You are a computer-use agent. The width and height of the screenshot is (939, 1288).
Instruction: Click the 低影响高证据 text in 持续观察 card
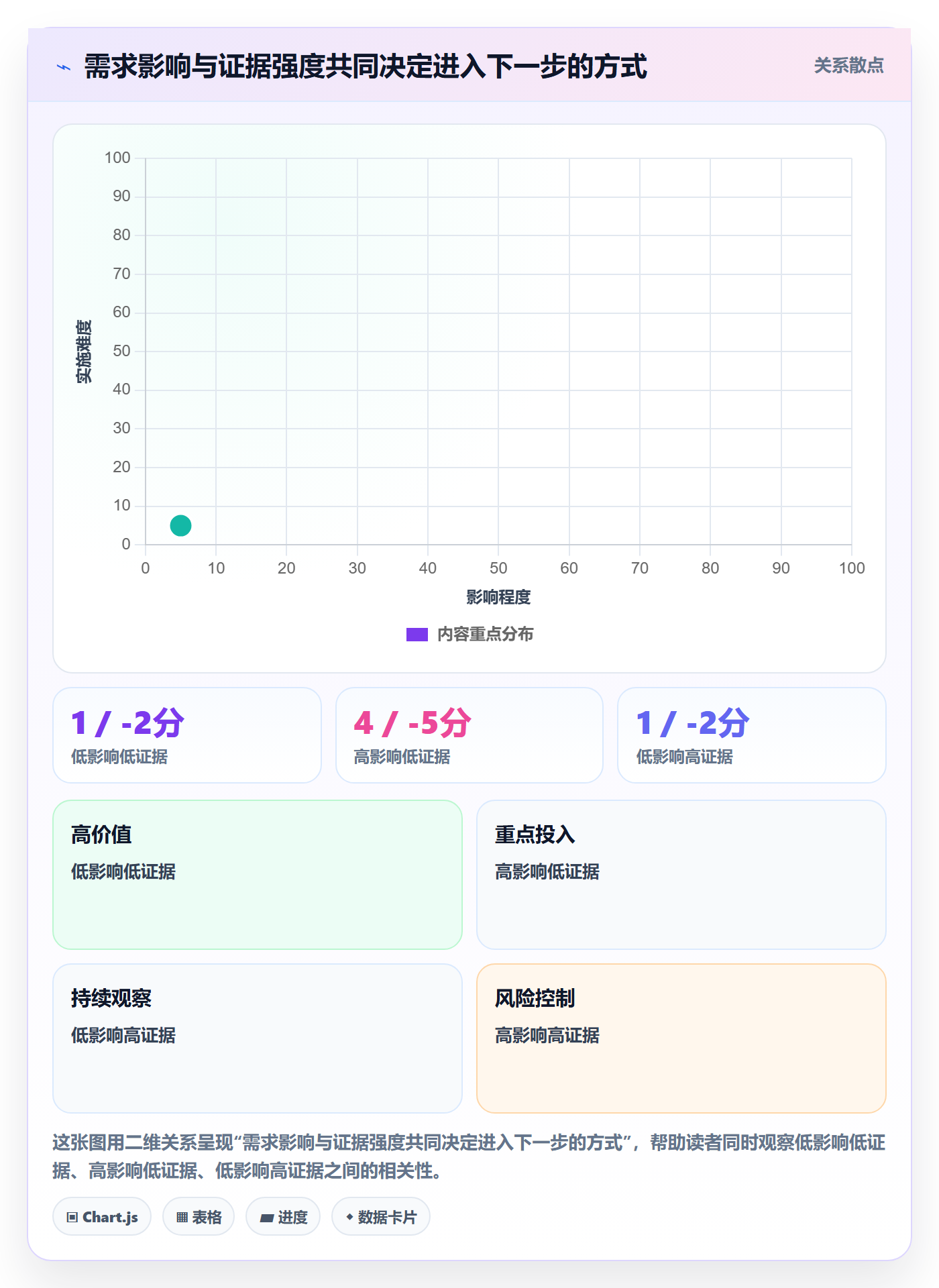[x=123, y=1036]
